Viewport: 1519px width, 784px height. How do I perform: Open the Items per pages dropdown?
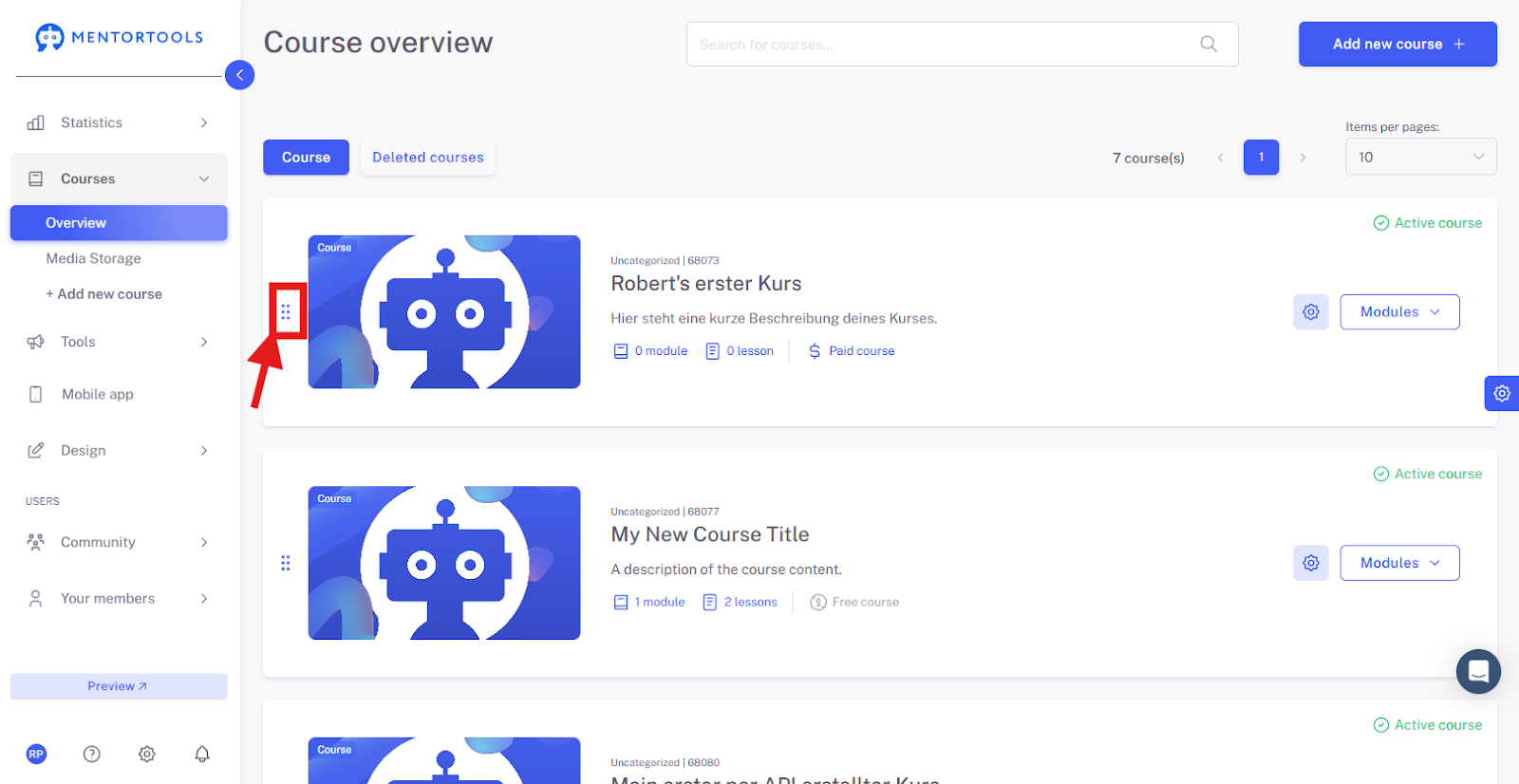tap(1420, 157)
